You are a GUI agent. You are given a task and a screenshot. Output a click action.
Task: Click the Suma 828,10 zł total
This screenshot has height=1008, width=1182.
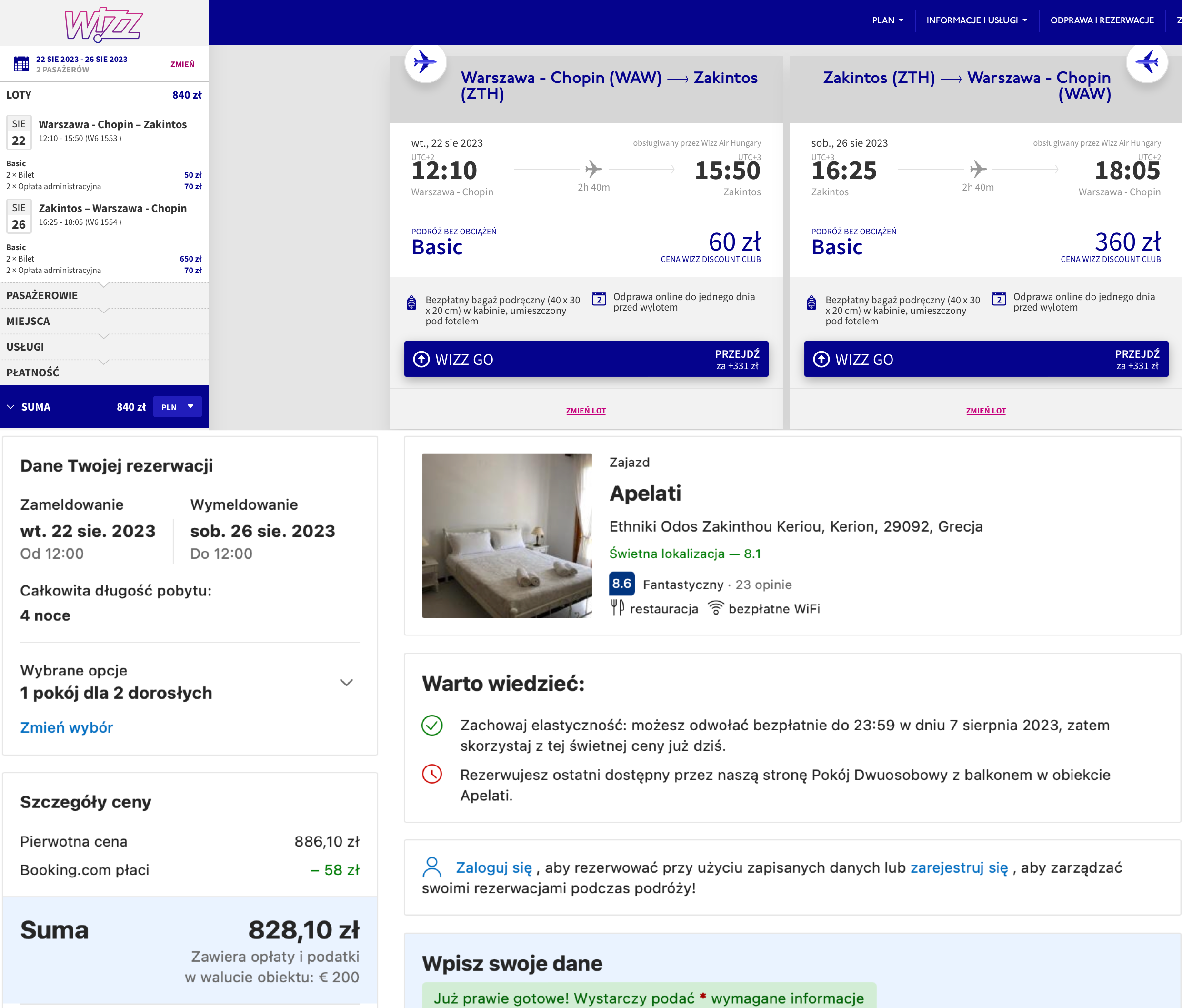[x=190, y=929]
